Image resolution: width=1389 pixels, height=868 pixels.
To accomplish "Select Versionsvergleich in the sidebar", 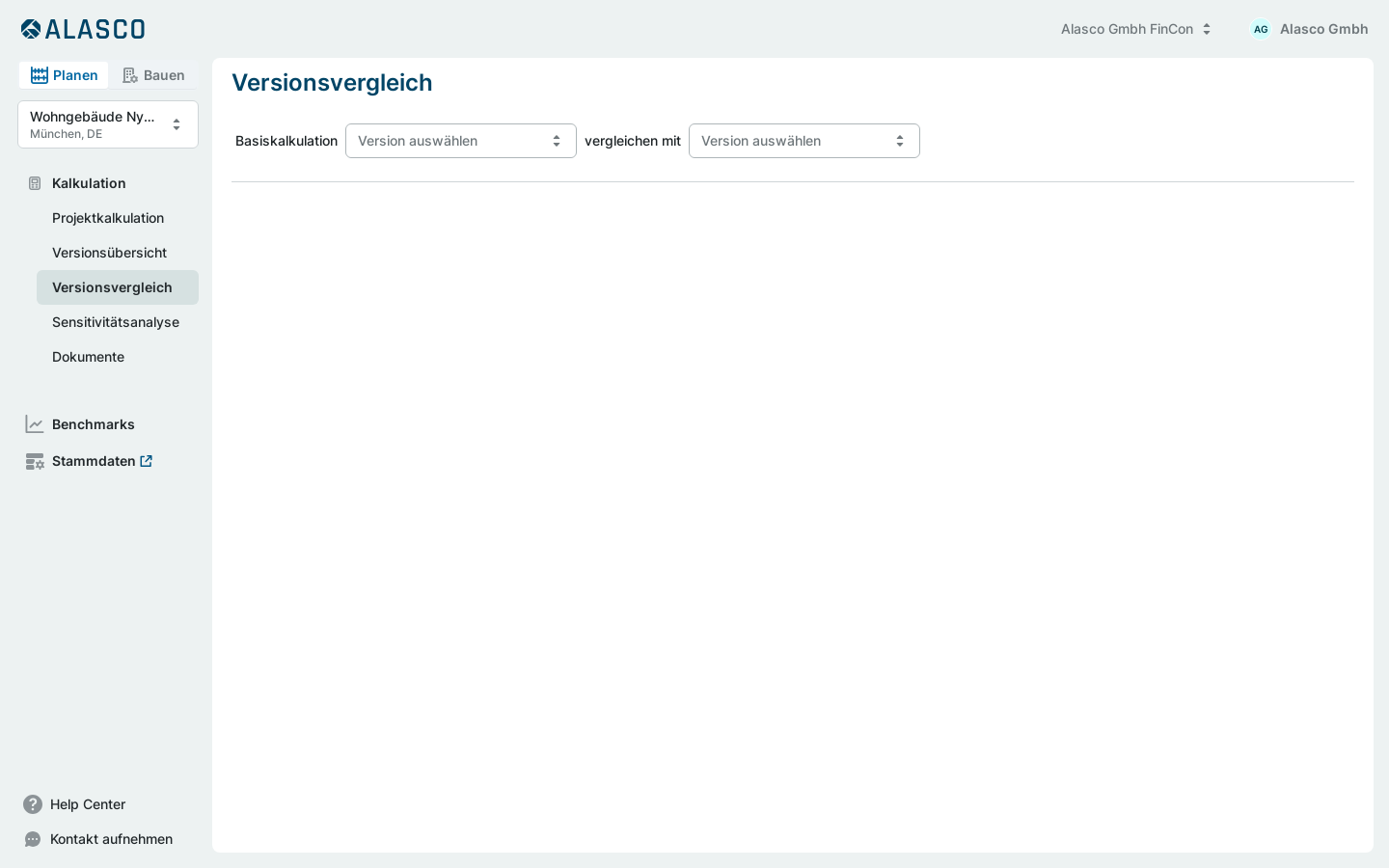I will (x=118, y=287).
